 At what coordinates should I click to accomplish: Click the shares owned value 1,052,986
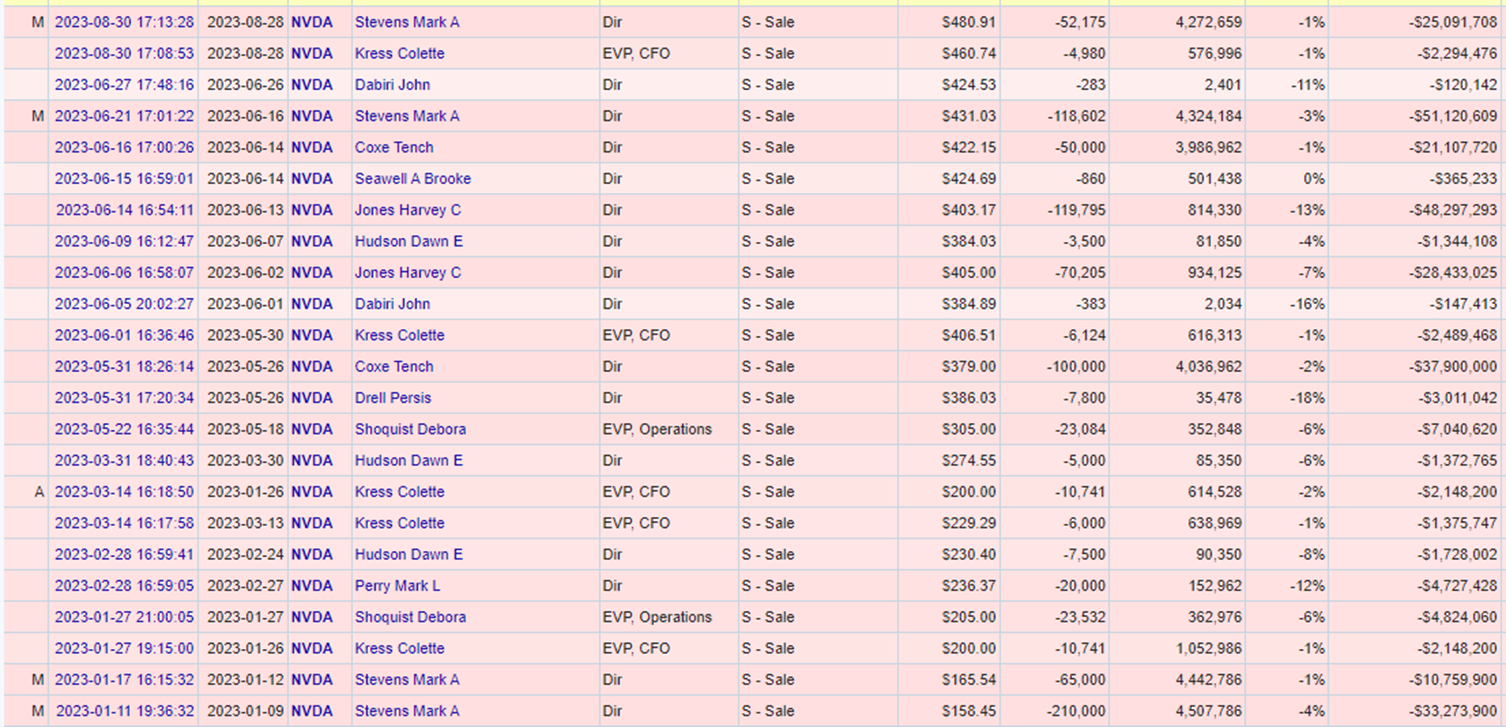pos(1209,648)
